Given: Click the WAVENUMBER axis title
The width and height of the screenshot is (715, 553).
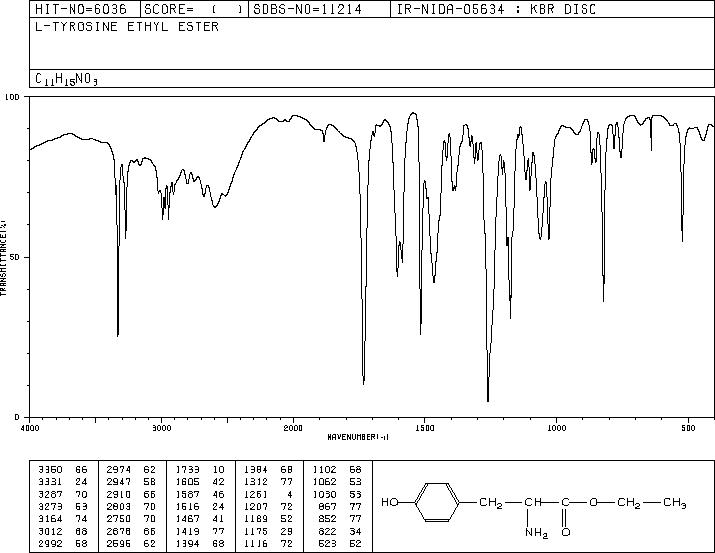Looking at the screenshot, I should (358, 437).
